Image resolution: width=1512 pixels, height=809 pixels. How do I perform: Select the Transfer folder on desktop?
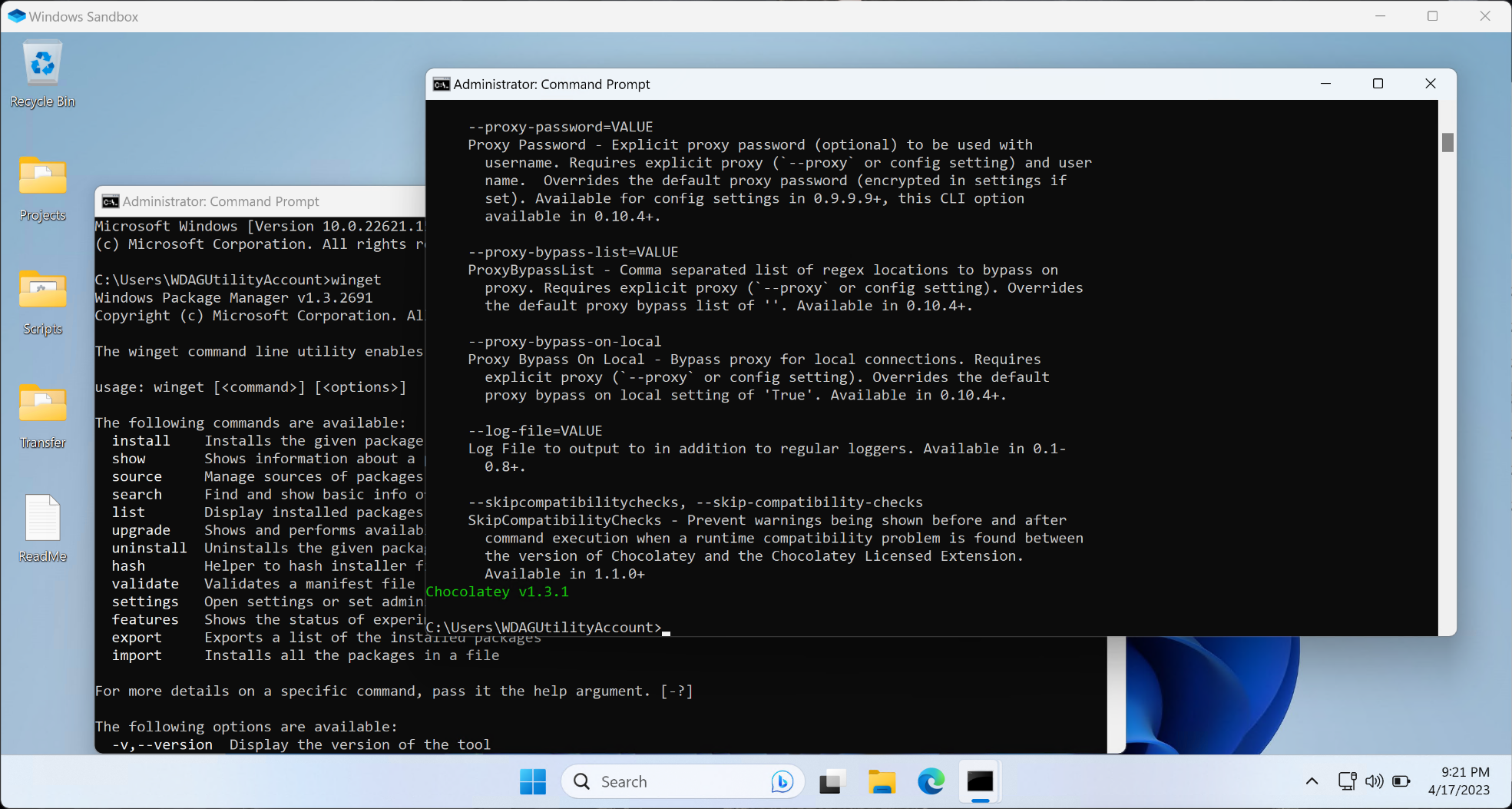(x=42, y=416)
